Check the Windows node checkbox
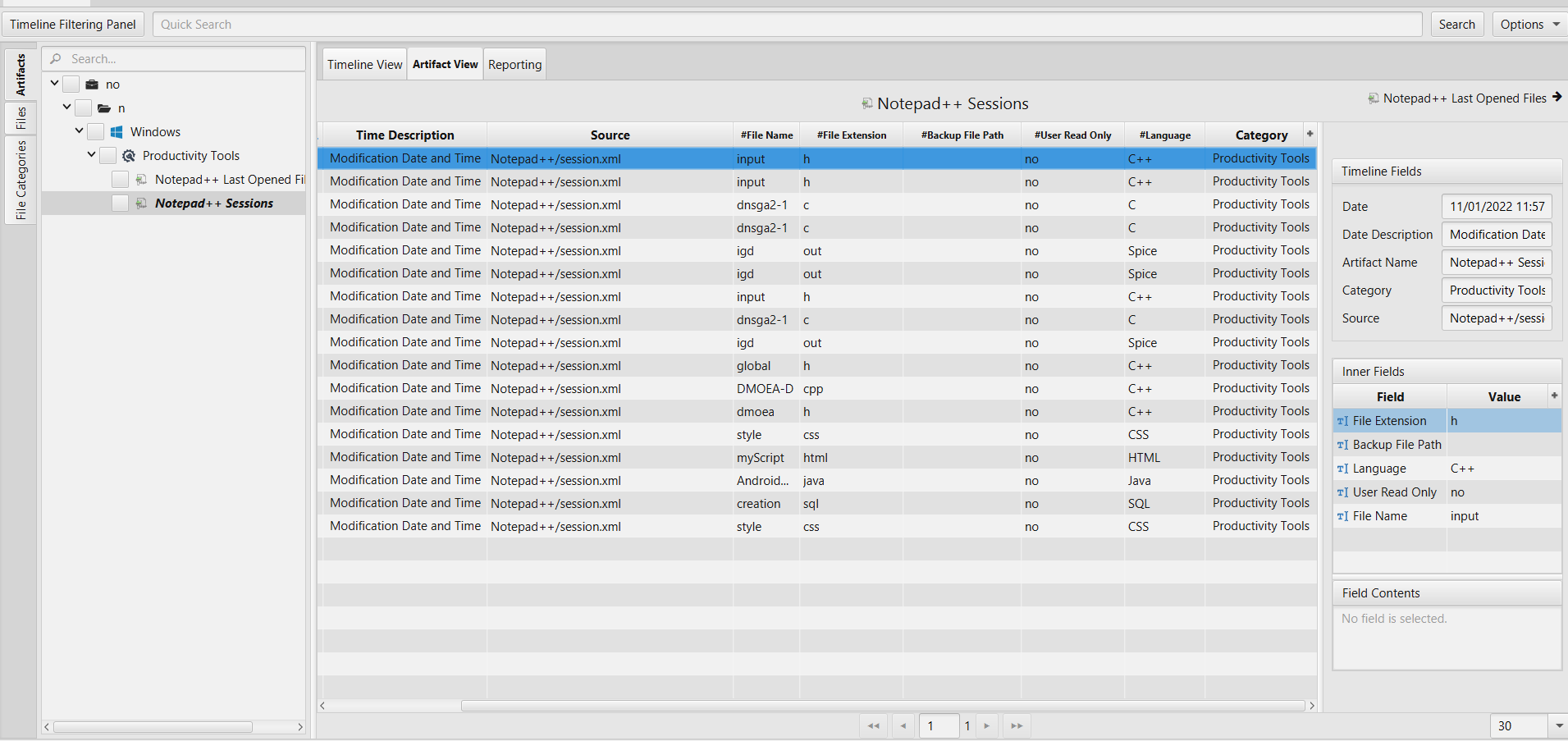The image size is (1568, 741). 96,132
